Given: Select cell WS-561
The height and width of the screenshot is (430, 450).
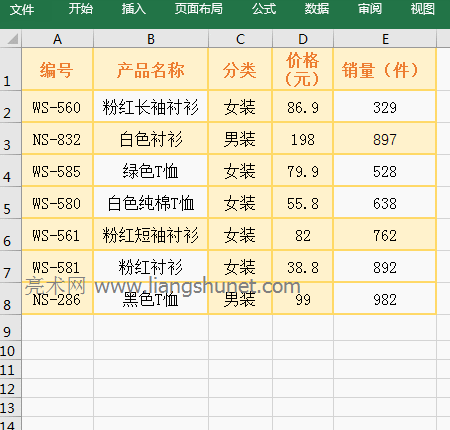Looking at the screenshot, I should pos(57,235).
